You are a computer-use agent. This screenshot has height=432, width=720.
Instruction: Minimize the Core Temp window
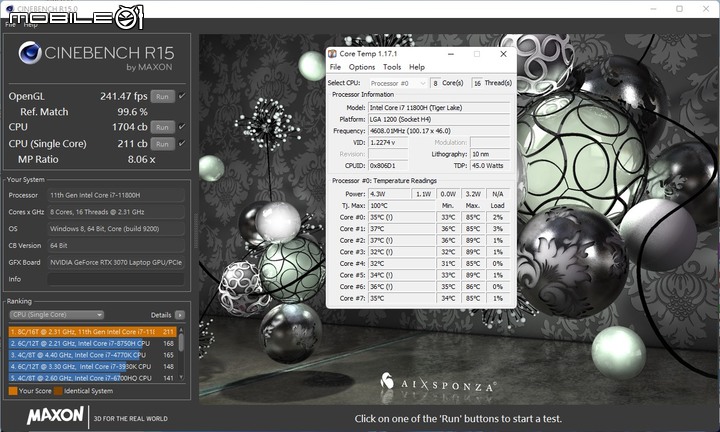(x=451, y=54)
